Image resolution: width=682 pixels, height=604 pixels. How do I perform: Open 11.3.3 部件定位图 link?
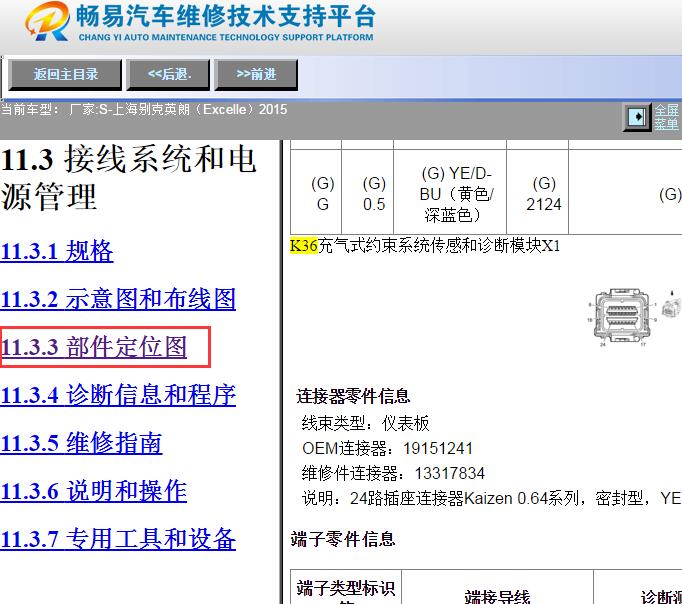(x=94, y=347)
